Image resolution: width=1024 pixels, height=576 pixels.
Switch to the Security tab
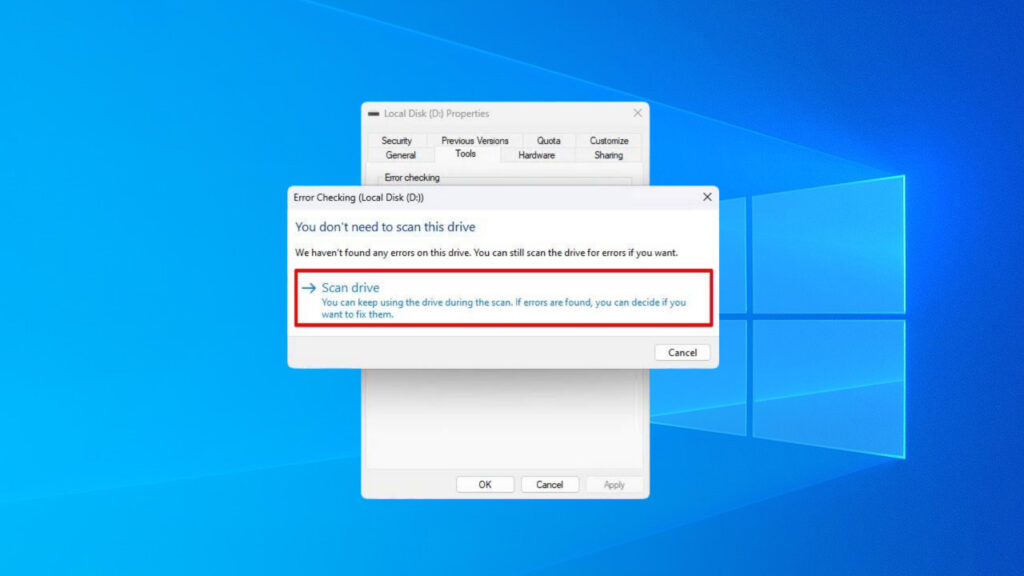point(399,140)
